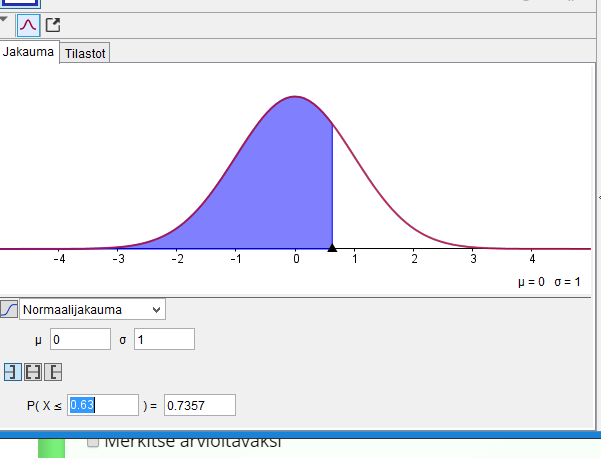Select the left-sided probability interval button
Screen dimensions: 601x458
tap(12, 372)
